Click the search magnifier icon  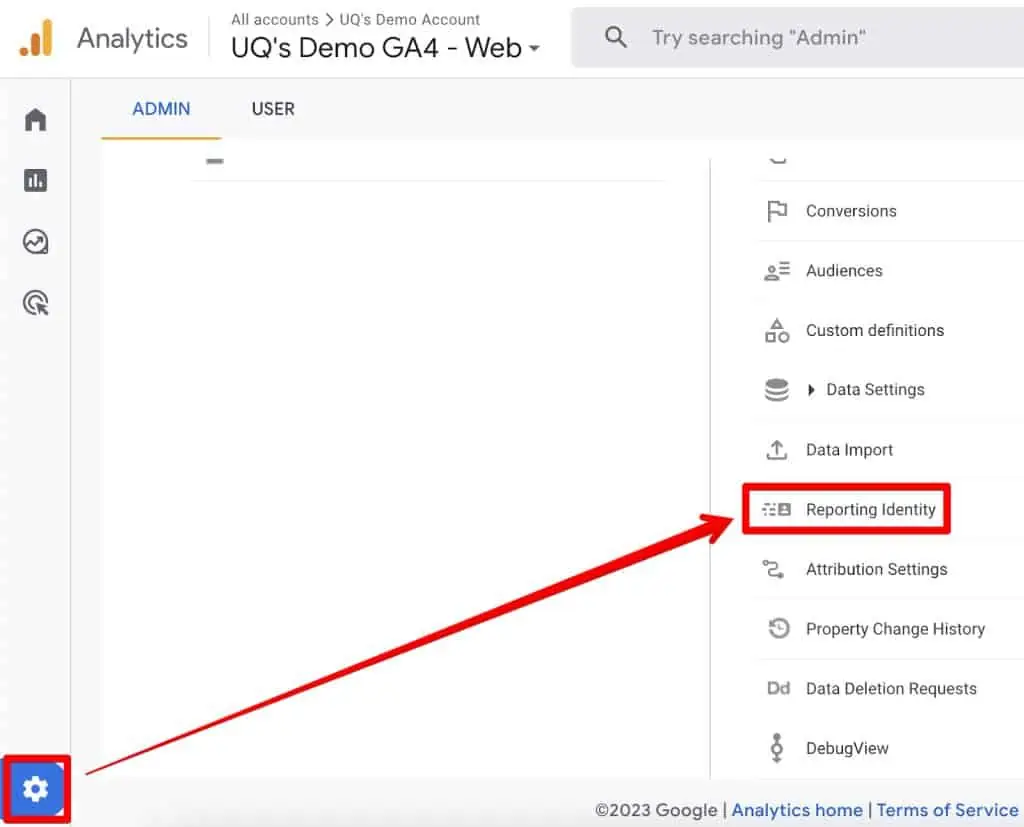(615, 37)
